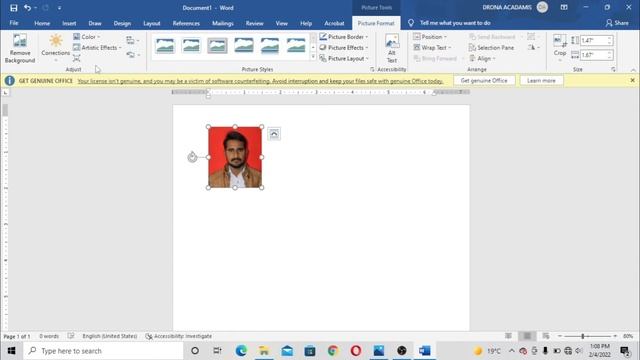
Task: Click the taskbar search box
Action: (x=103, y=351)
